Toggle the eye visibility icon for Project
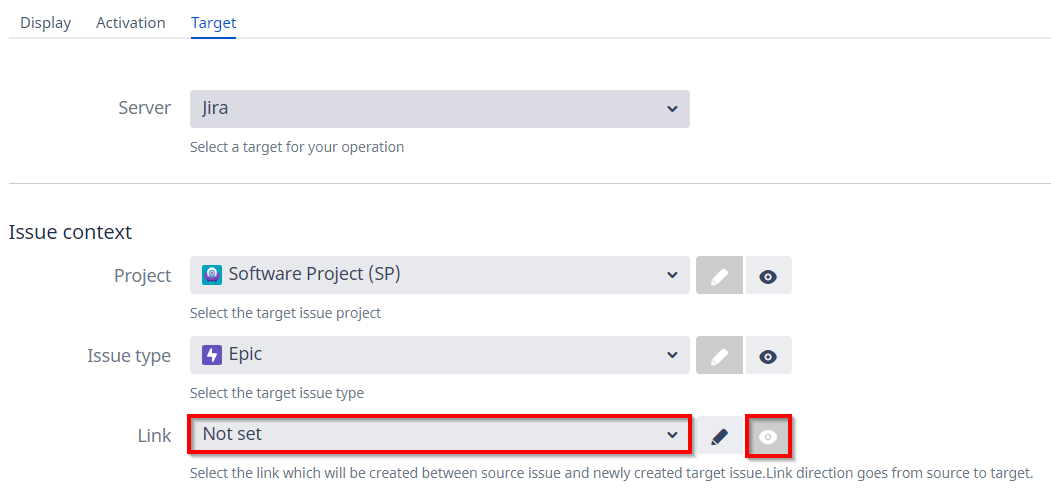Image resolution: width=1051 pixels, height=493 pixels. (768, 276)
